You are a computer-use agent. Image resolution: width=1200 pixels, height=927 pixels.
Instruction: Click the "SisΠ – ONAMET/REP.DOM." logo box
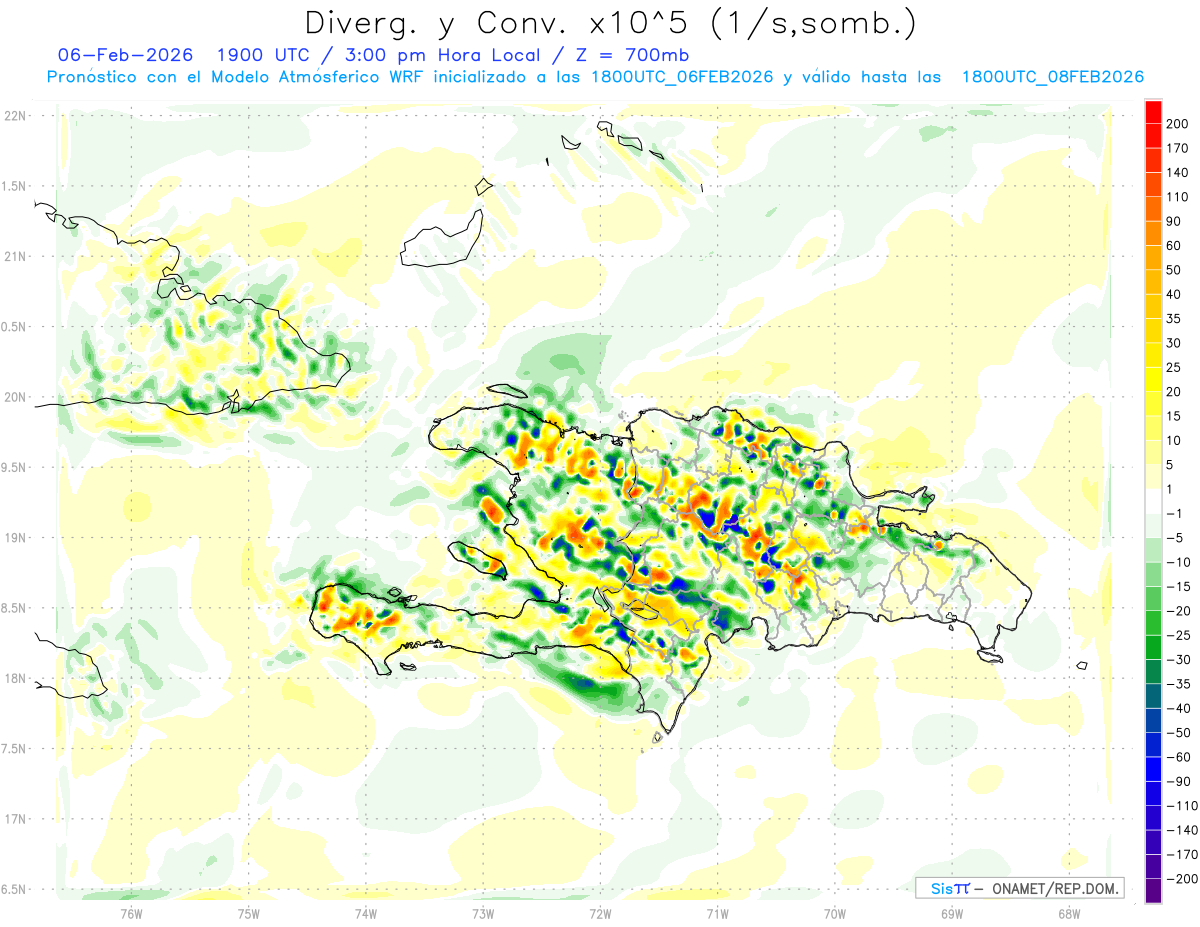(x=1019, y=888)
